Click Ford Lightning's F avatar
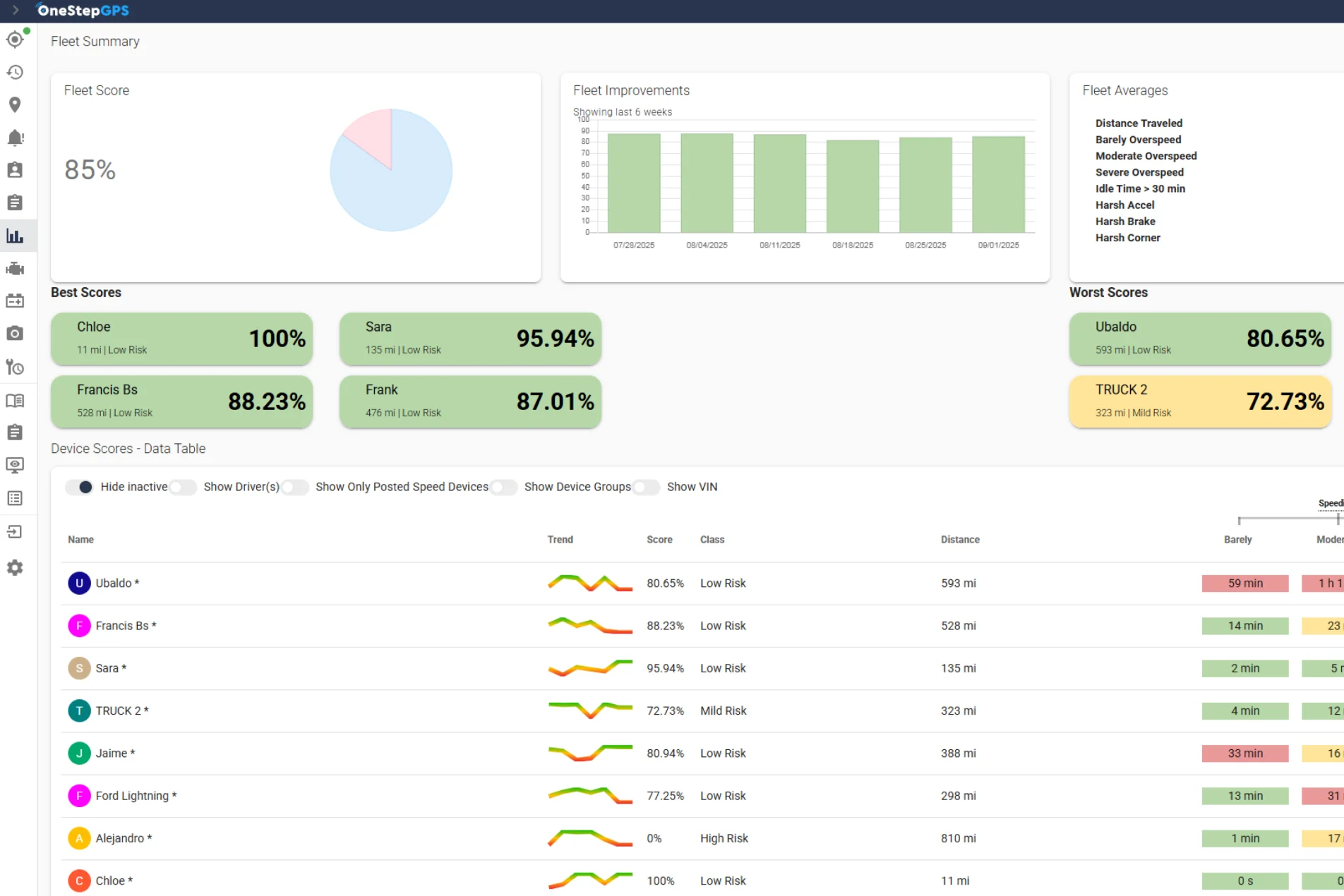 (x=79, y=795)
